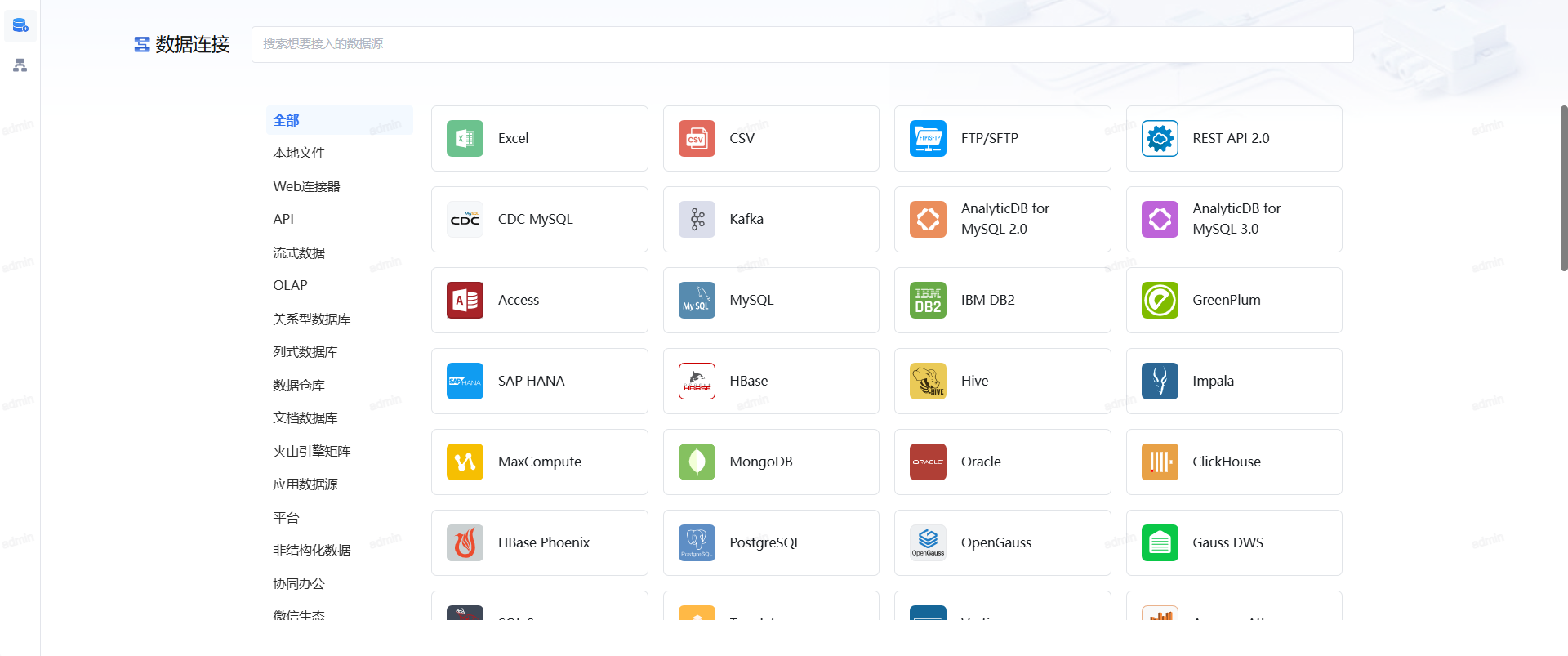
Task: Click the FTP/SFTP label text
Action: click(990, 138)
